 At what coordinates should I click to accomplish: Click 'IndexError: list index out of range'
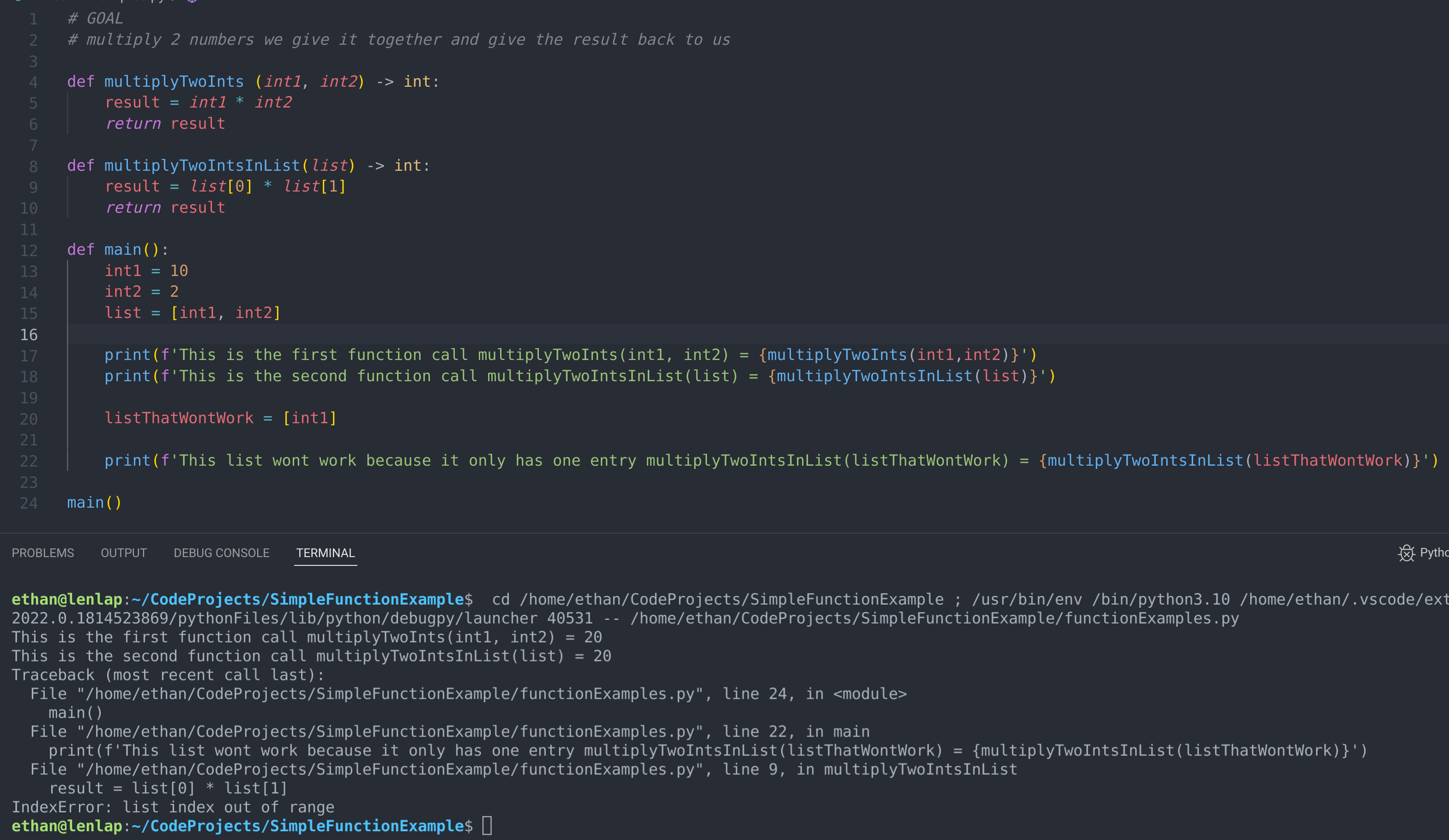[x=173, y=807]
